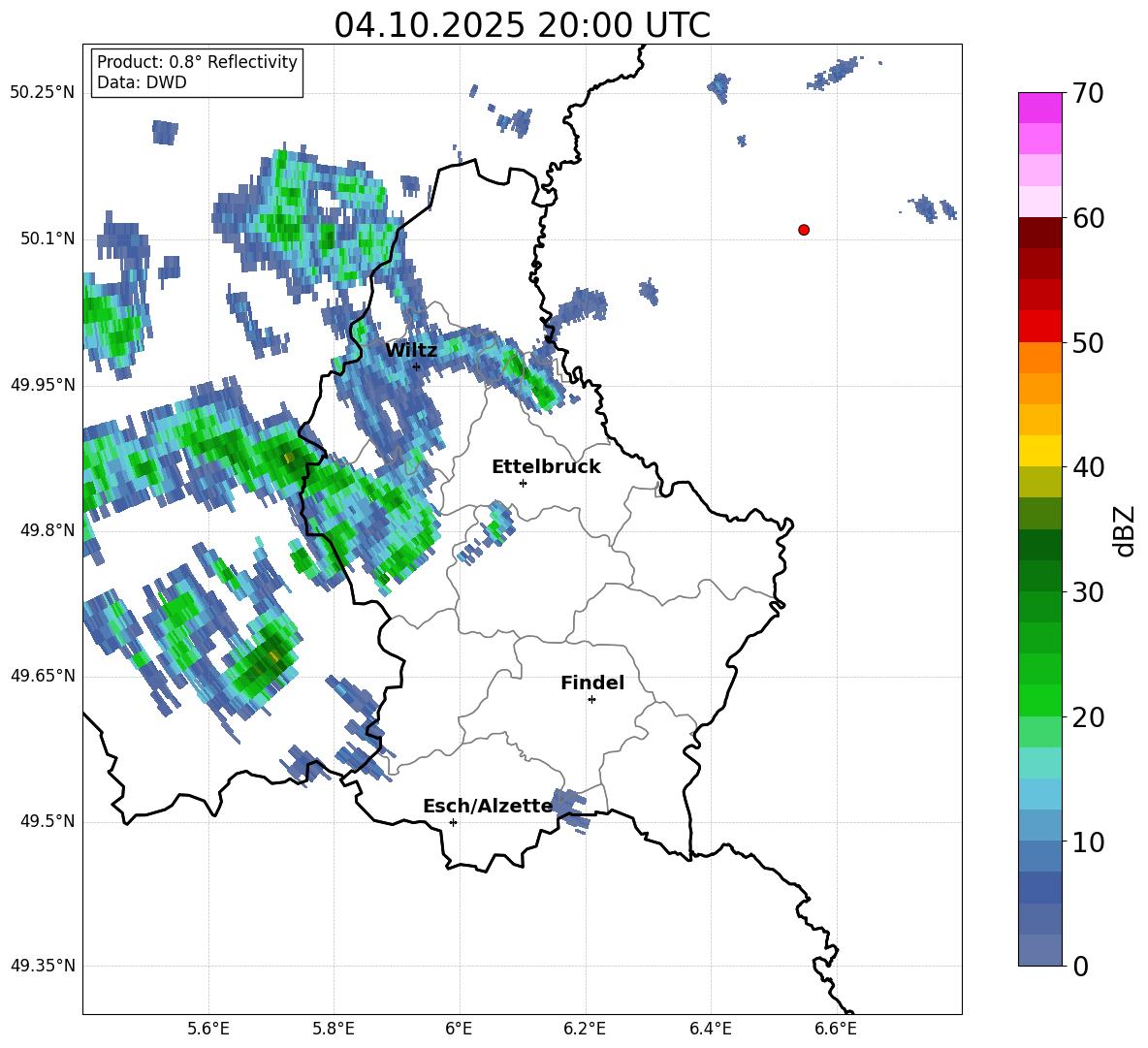Click the 5.6°E longitude label
Viewport: 1148px width, 1048px height.
pyautogui.click(x=208, y=1029)
